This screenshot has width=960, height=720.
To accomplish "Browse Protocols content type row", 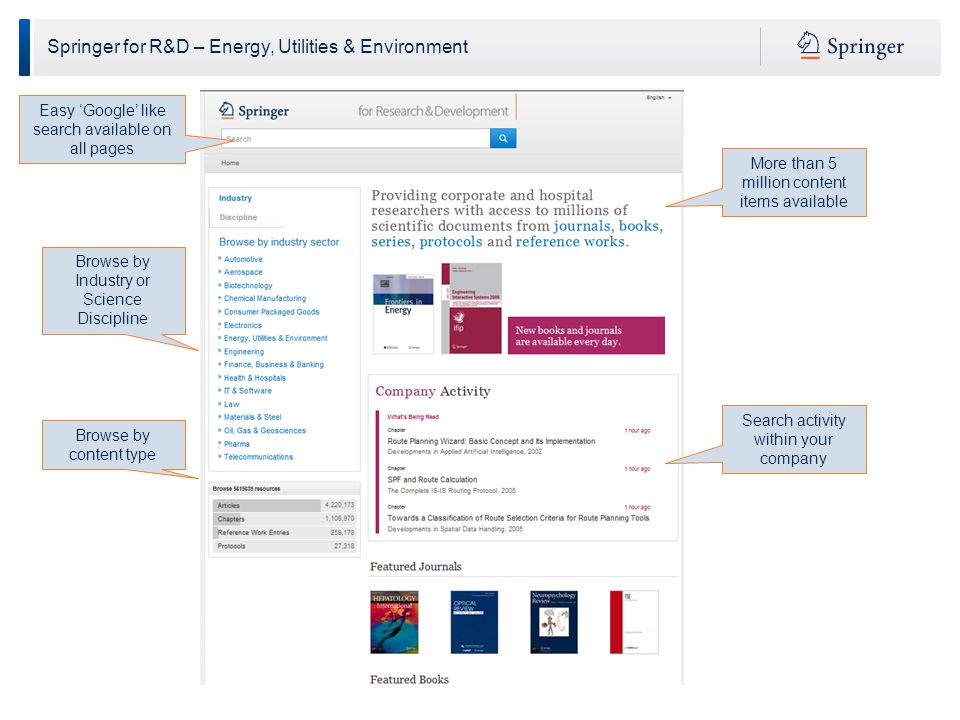I will coord(284,546).
